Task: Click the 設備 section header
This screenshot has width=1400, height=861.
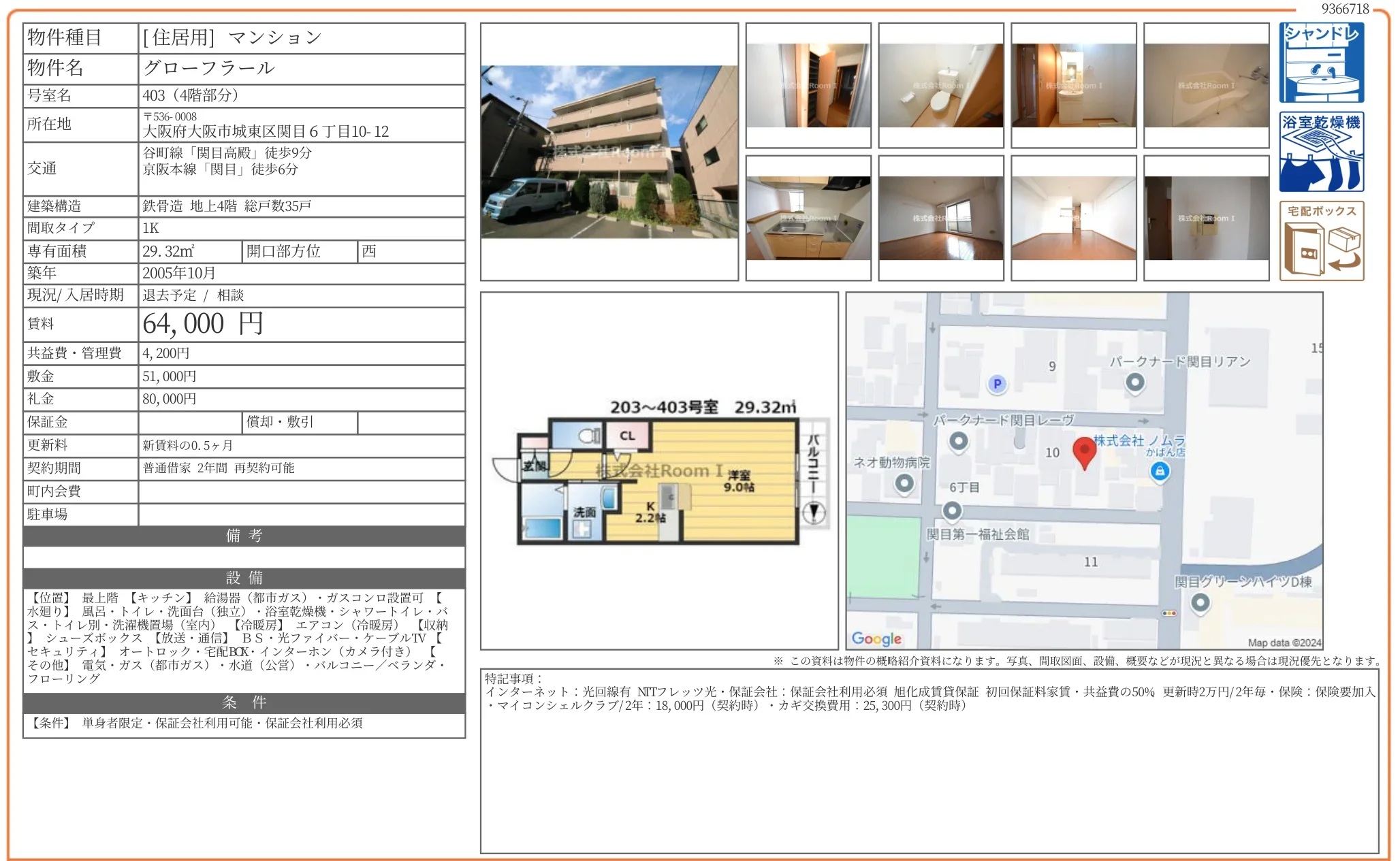Action: [x=244, y=578]
